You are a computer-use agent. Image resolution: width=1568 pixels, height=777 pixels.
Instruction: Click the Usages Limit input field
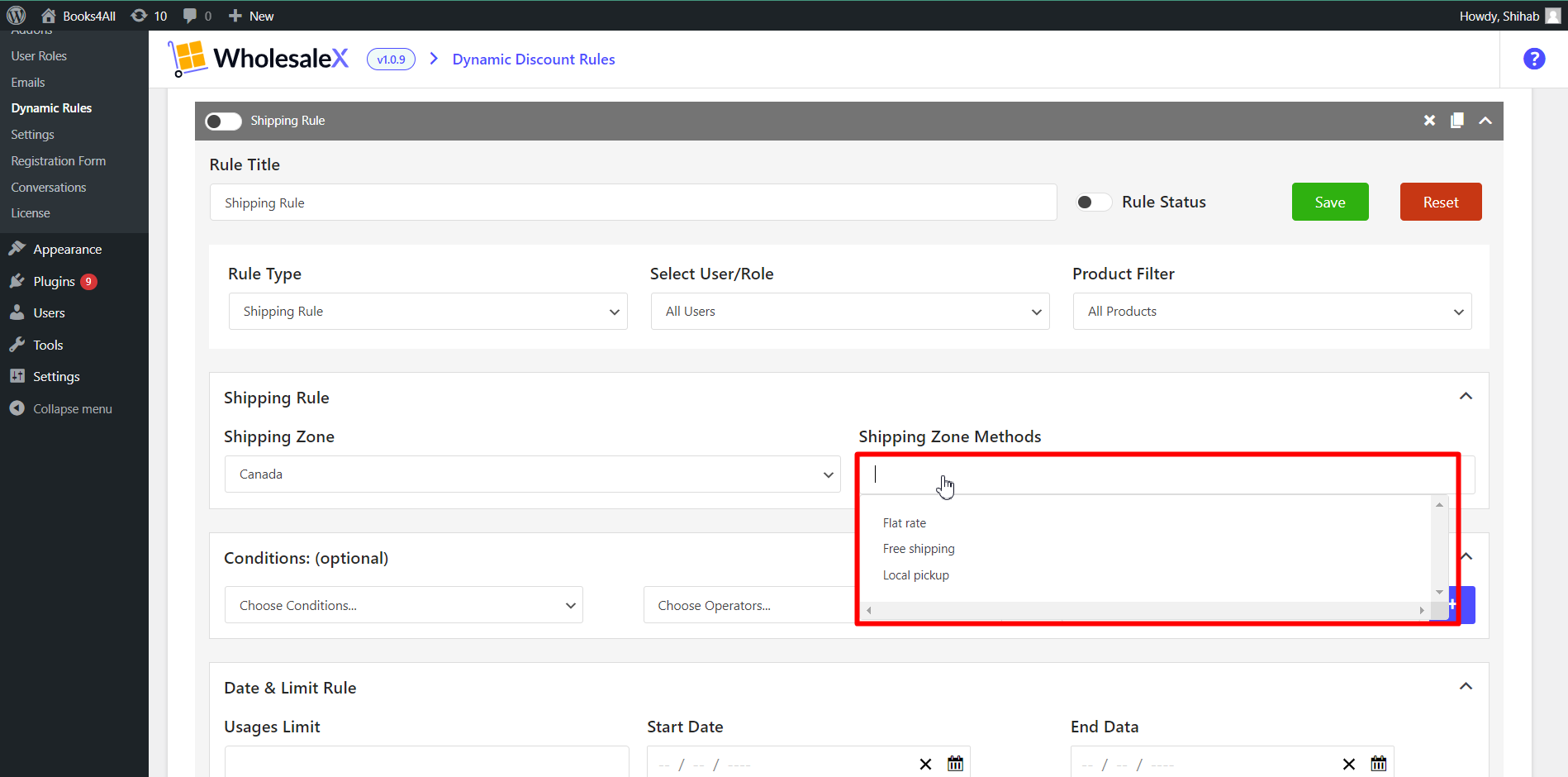pyautogui.click(x=426, y=761)
